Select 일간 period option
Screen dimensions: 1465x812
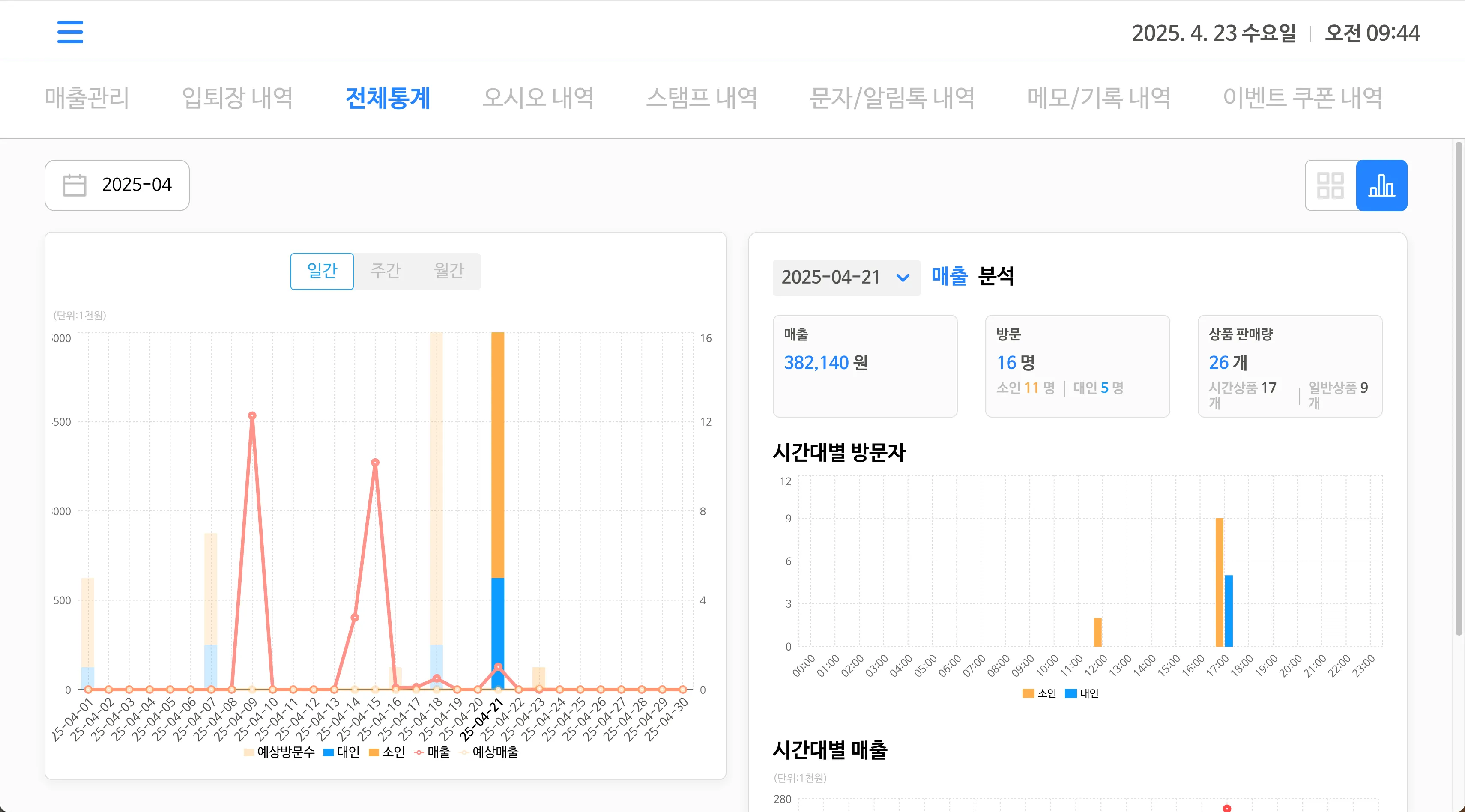pyautogui.click(x=322, y=271)
